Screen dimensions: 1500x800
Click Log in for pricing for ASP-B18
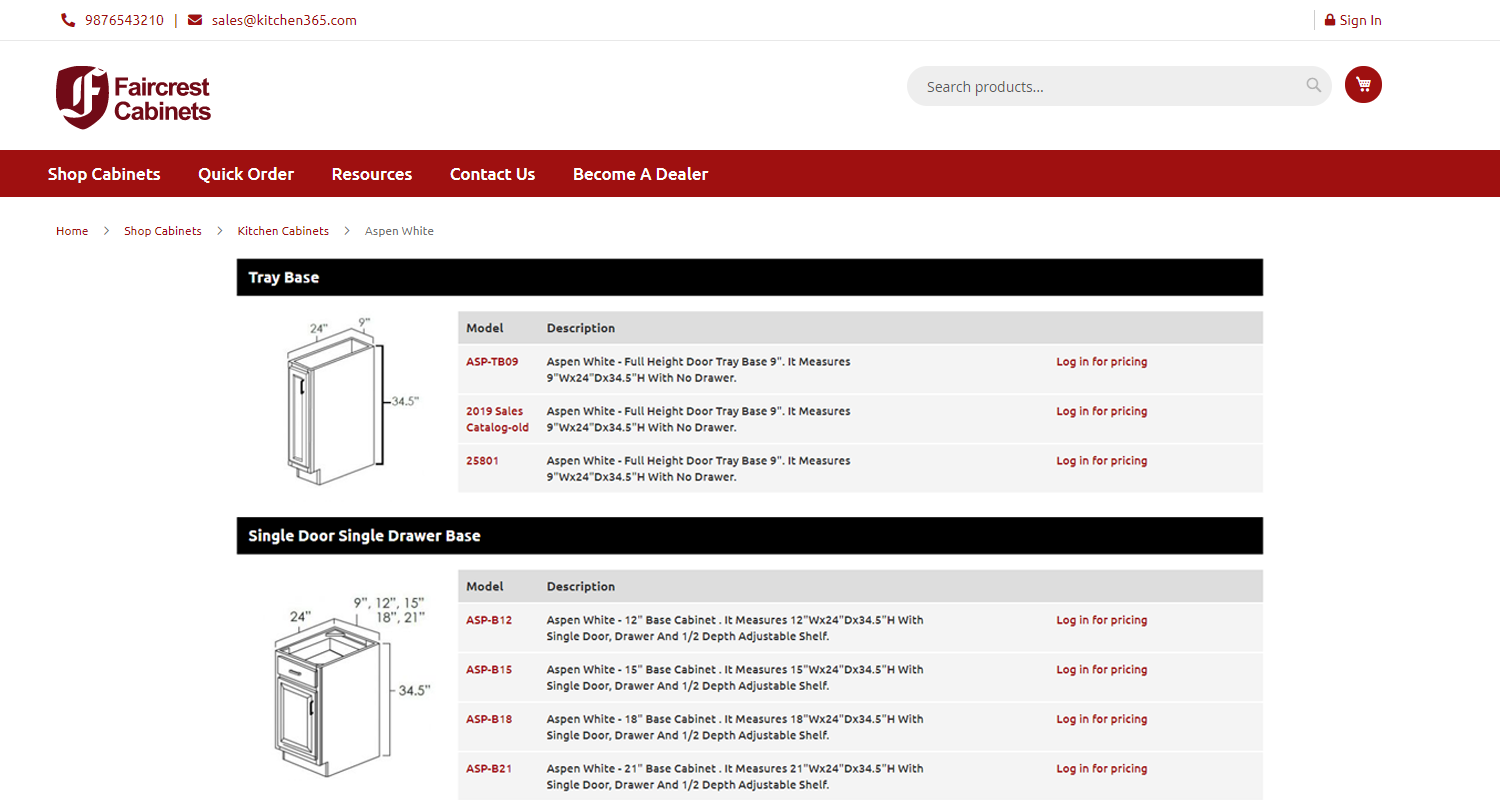(x=1102, y=719)
